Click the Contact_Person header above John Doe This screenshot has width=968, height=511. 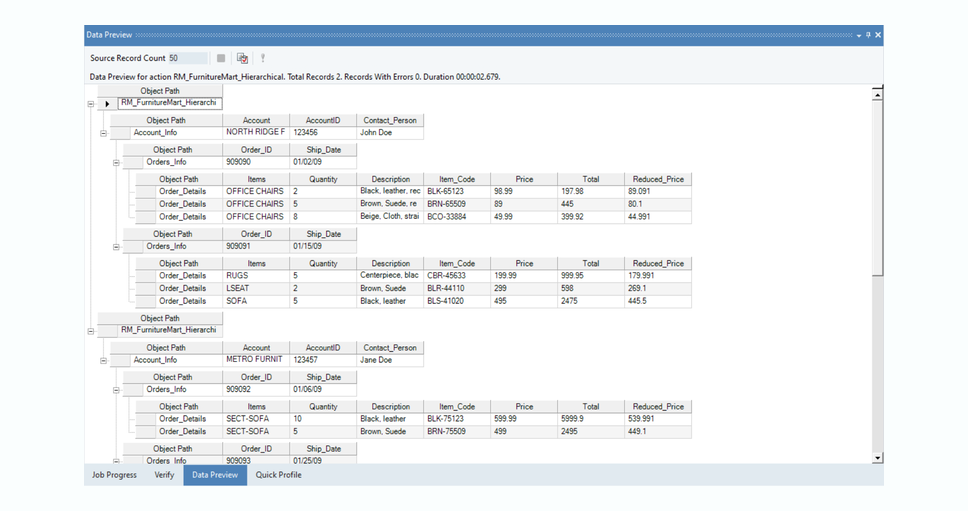pyautogui.click(x=390, y=120)
